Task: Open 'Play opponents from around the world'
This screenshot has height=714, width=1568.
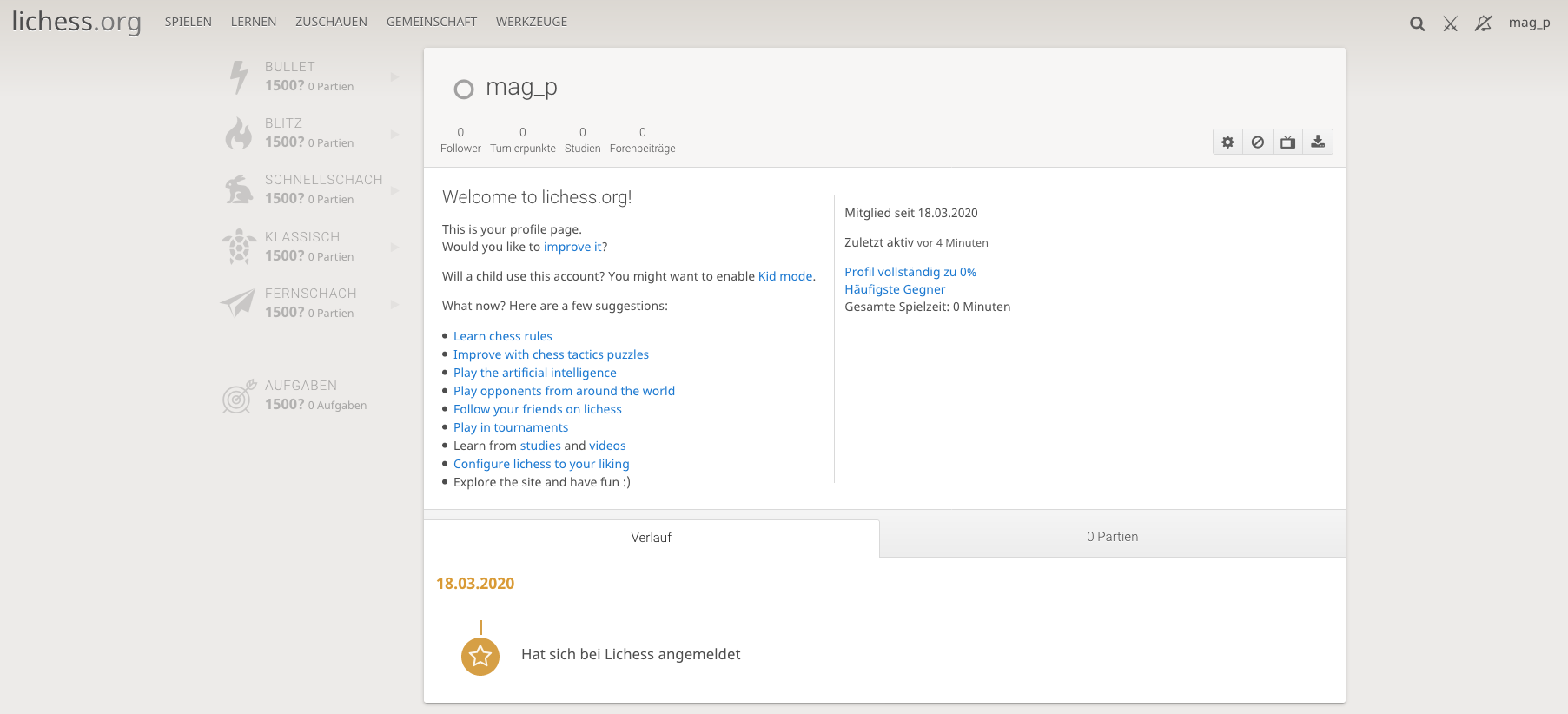Action: click(x=564, y=391)
